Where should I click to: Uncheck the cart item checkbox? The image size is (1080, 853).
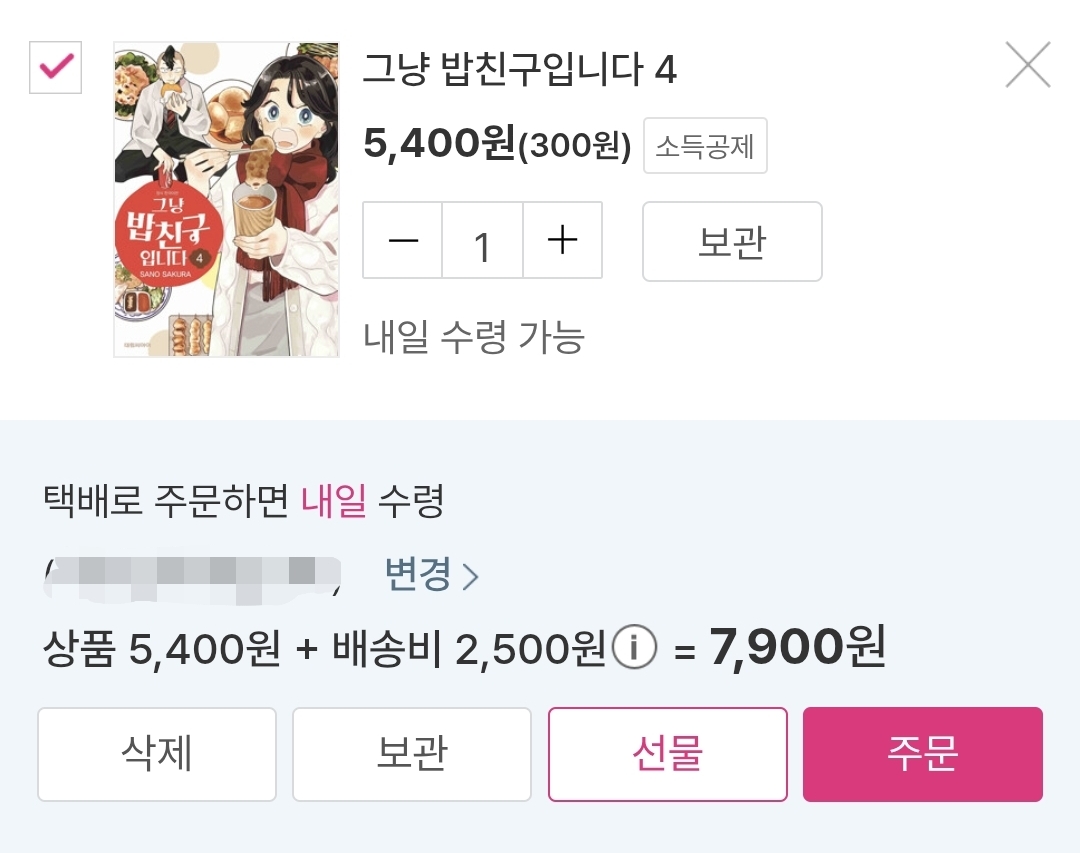tap(55, 68)
